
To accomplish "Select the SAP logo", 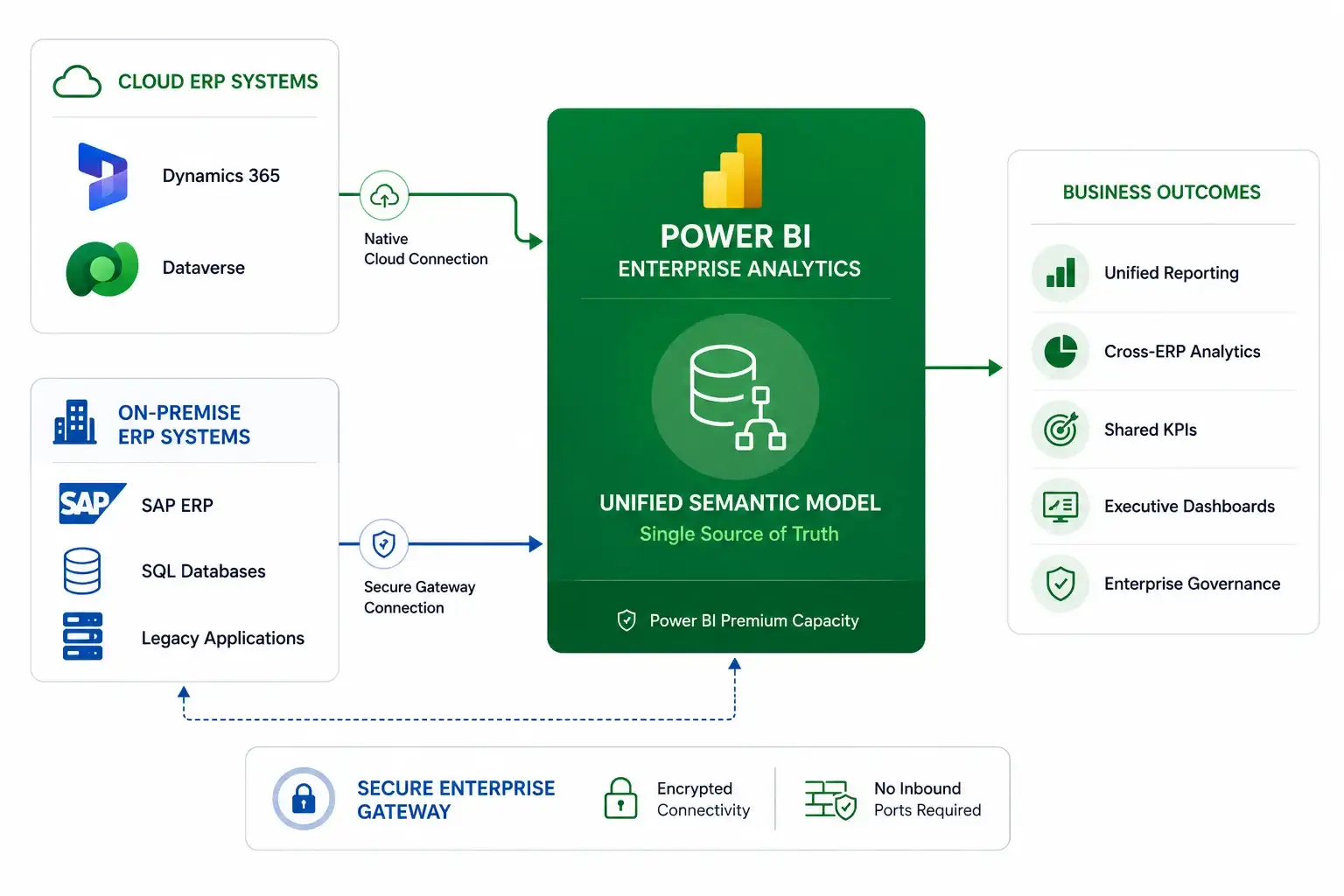I will [x=92, y=503].
